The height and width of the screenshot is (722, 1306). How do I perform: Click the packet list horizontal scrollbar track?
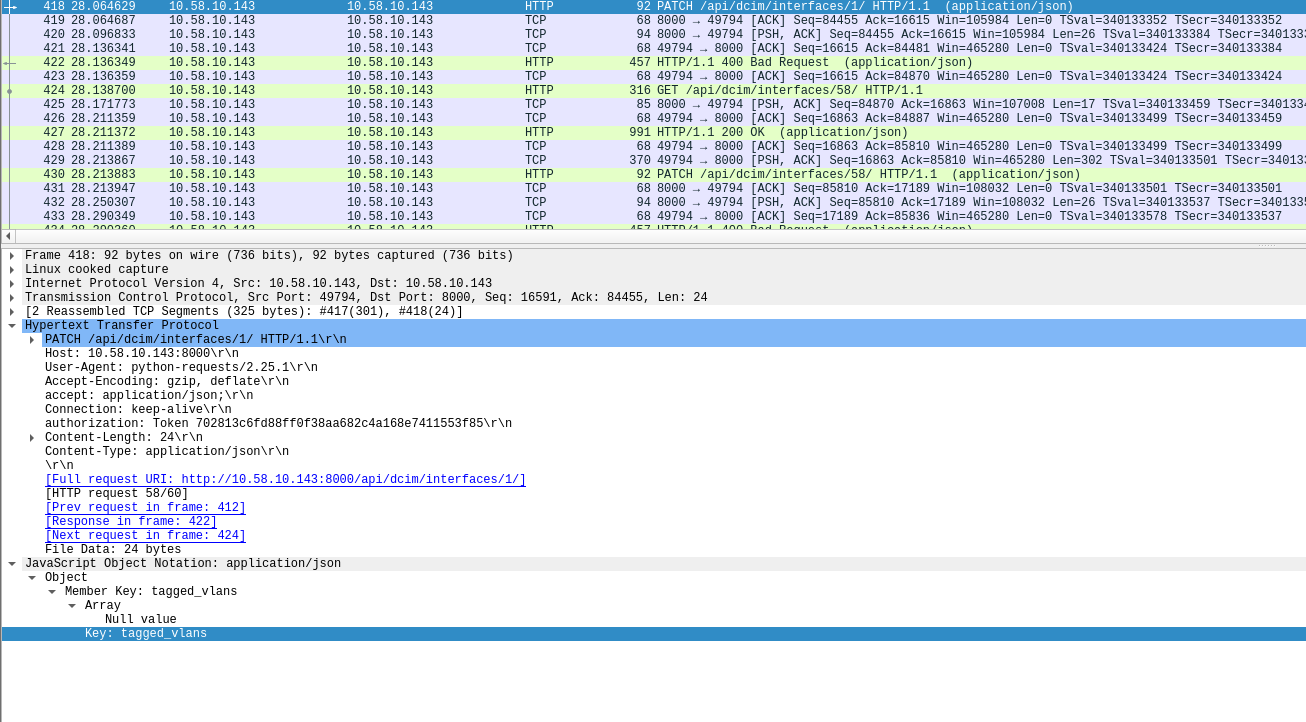(x=660, y=237)
